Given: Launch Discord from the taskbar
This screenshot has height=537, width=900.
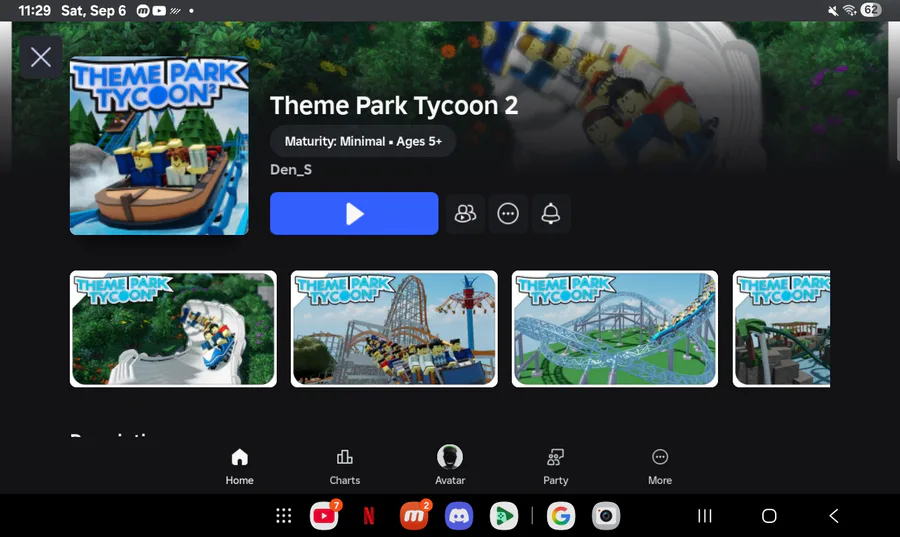Looking at the screenshot, I should pos(459,516).
